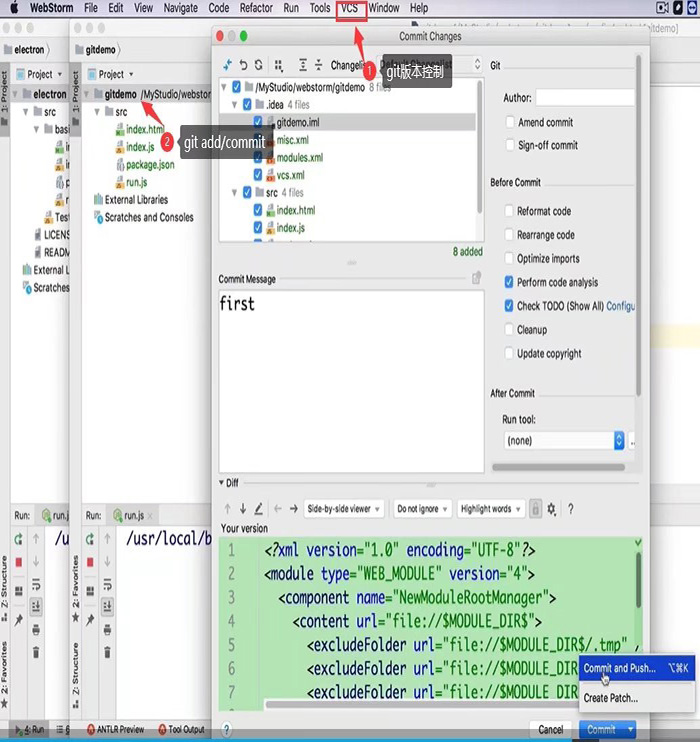
Task: Stop the process in electron window Run panel
Action: (x=18, y=562)
